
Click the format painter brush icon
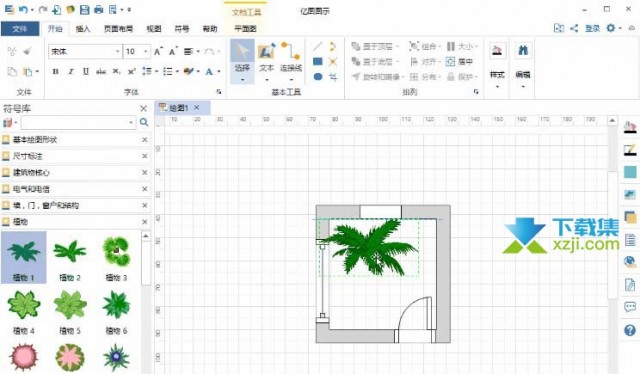click(x=27, y=51)
